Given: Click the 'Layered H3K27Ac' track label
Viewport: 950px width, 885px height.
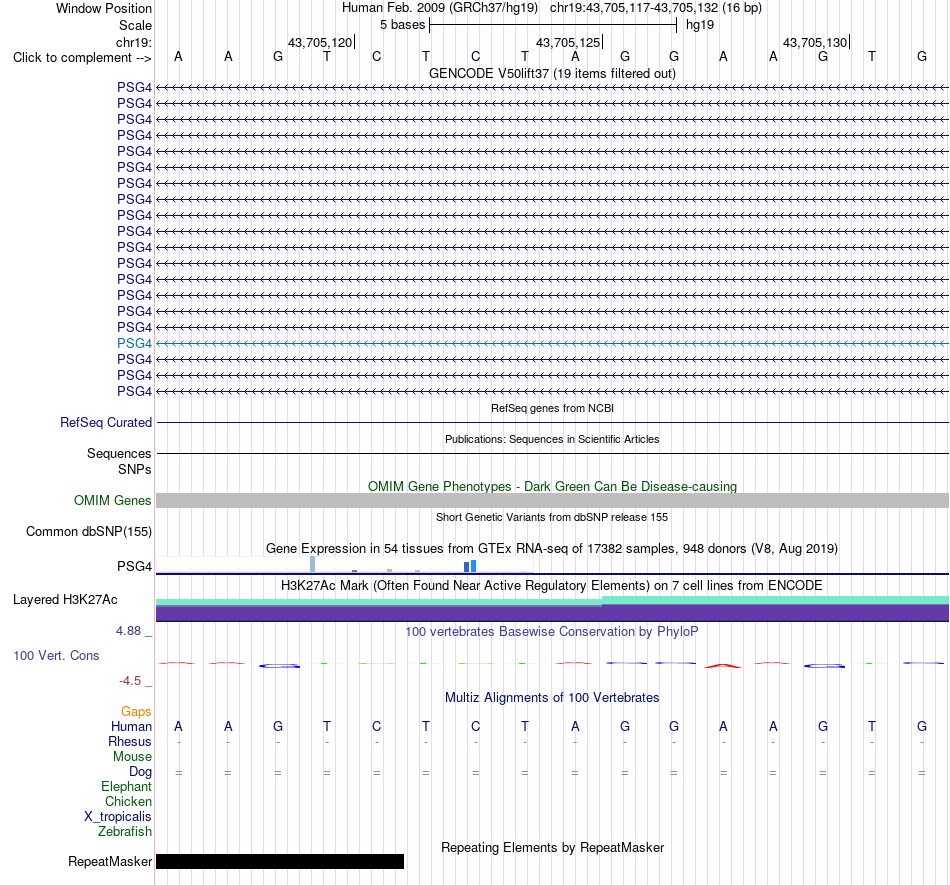Looking at the screenshot, I should (65, 600).
